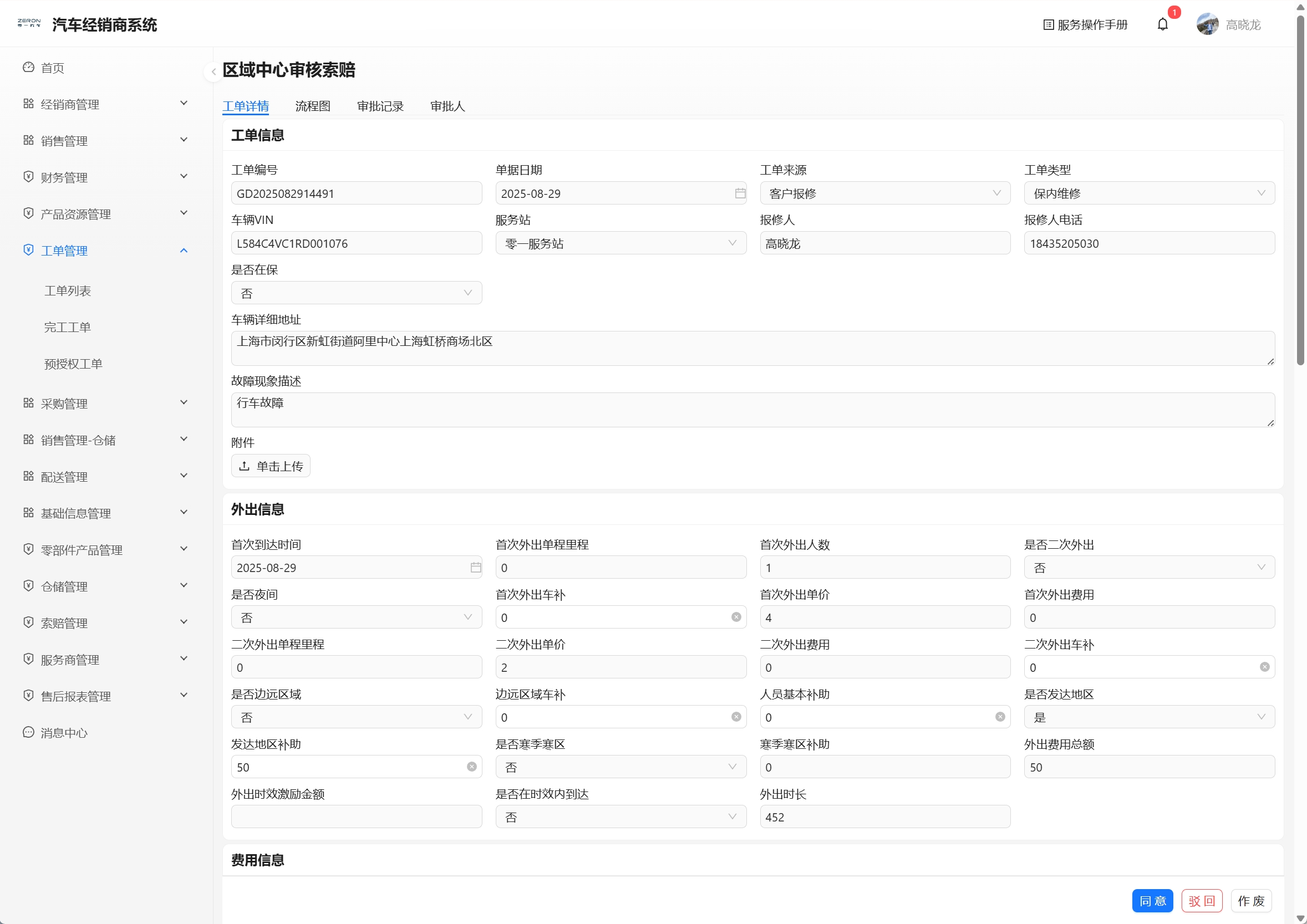Open the 是否夜间 dropdown
The width and height of the screenshot is (1307, 924).
(357, 617)
